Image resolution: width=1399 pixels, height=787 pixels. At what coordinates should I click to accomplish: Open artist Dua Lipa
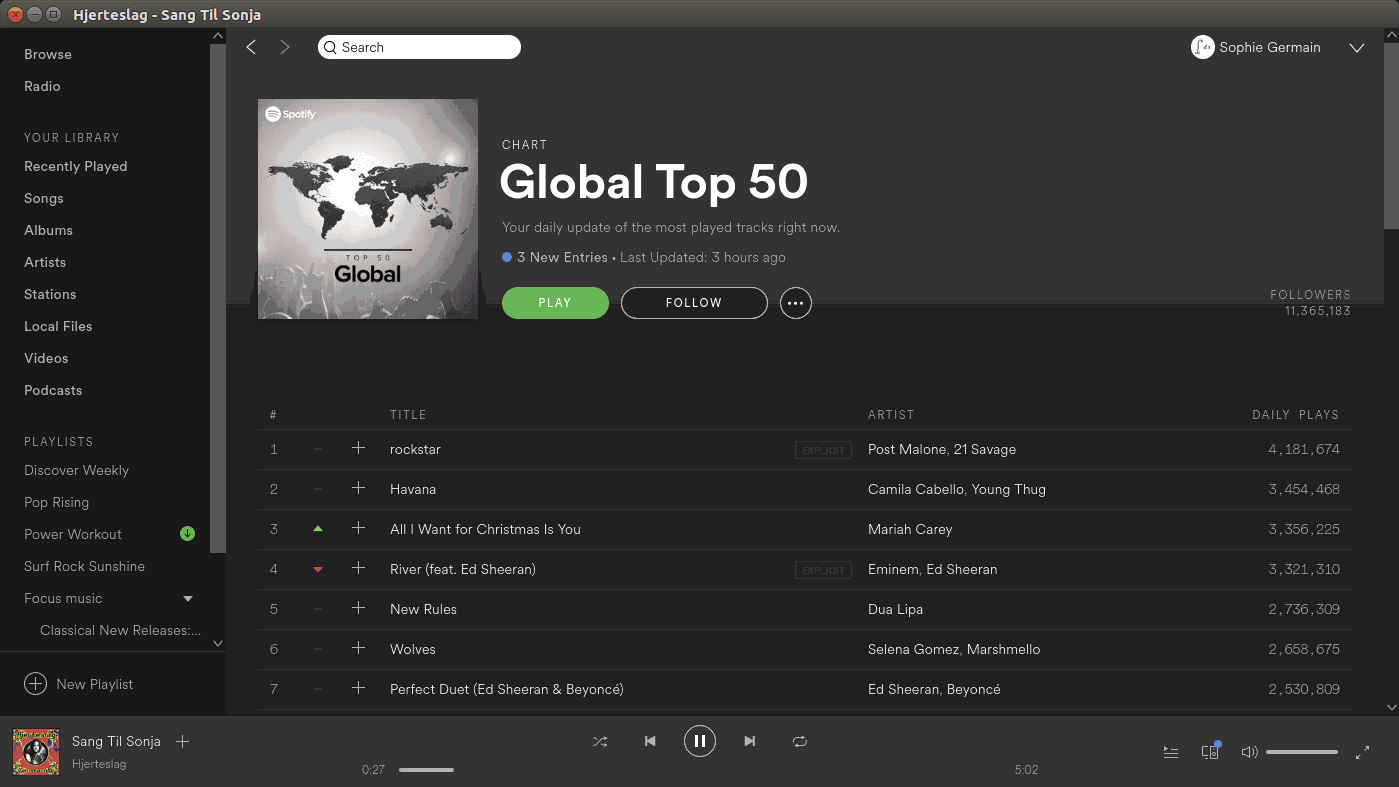click(895, 609)
